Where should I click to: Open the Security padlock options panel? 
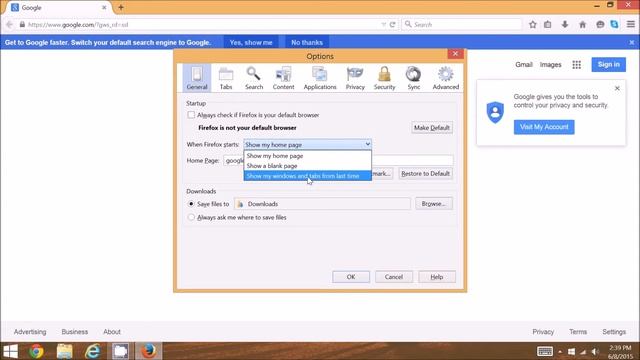384,78
